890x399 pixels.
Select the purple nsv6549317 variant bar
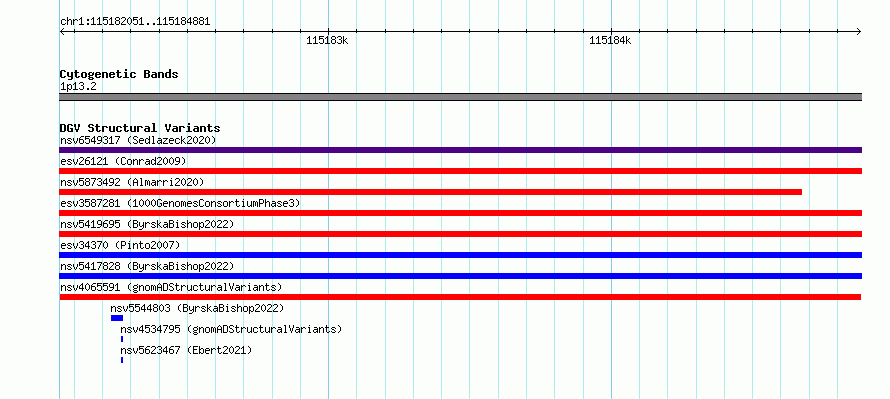point(460,150)
